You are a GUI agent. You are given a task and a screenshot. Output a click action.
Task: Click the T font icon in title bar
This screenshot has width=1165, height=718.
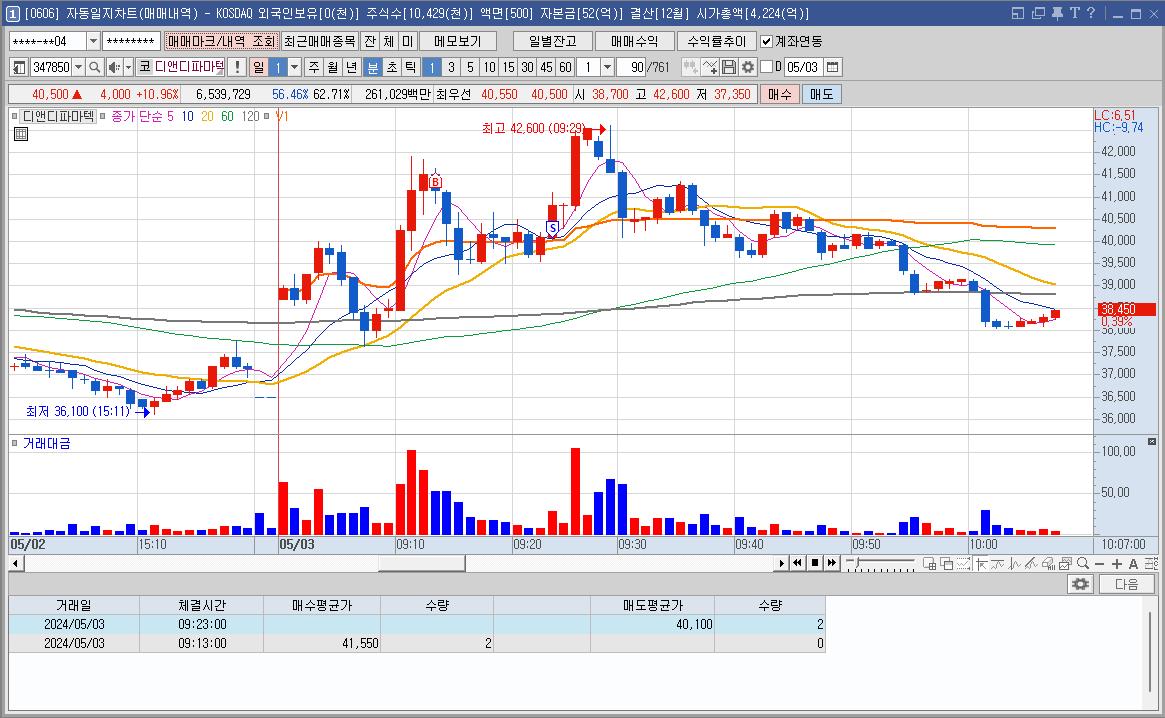[1074, 13]
